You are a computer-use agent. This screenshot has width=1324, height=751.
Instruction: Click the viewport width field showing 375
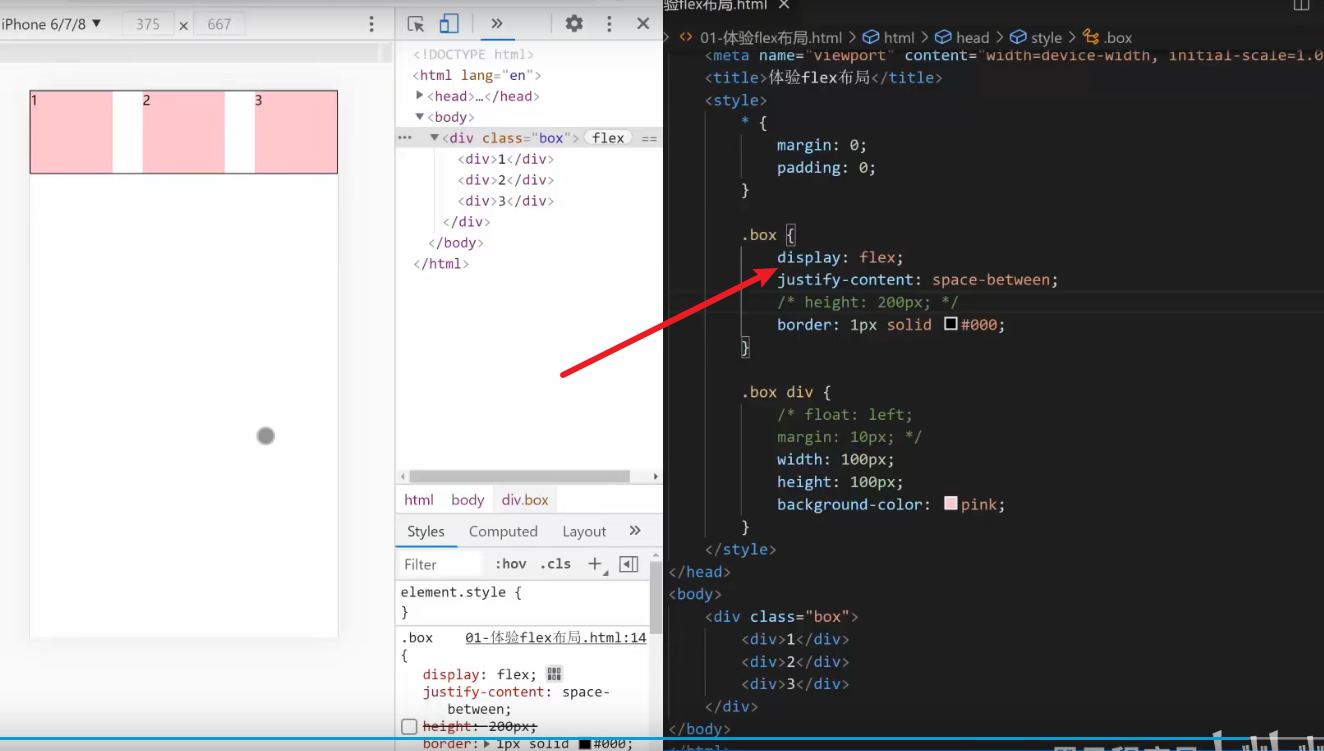coord(148,24)
